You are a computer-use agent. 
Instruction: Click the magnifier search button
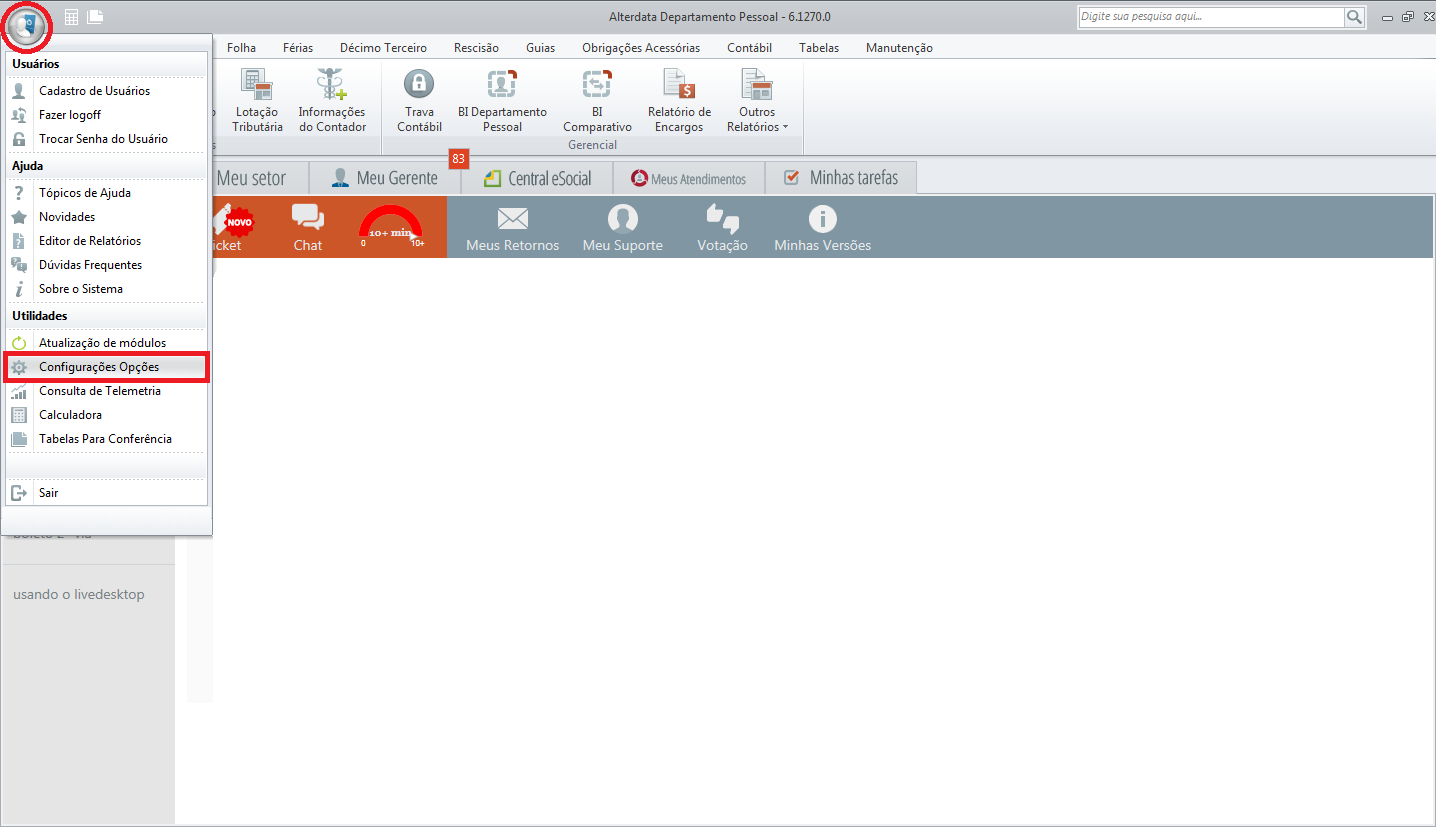click(x=1355, y=17)
